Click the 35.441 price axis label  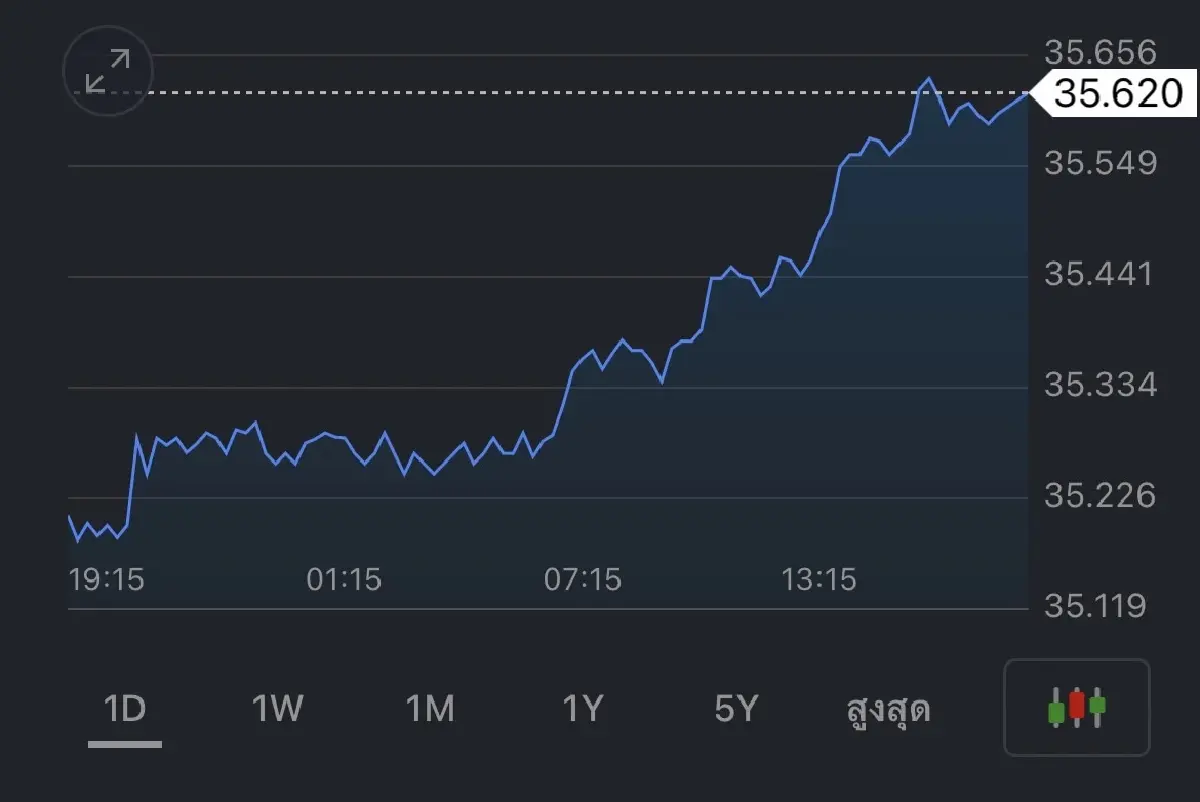1100,274
